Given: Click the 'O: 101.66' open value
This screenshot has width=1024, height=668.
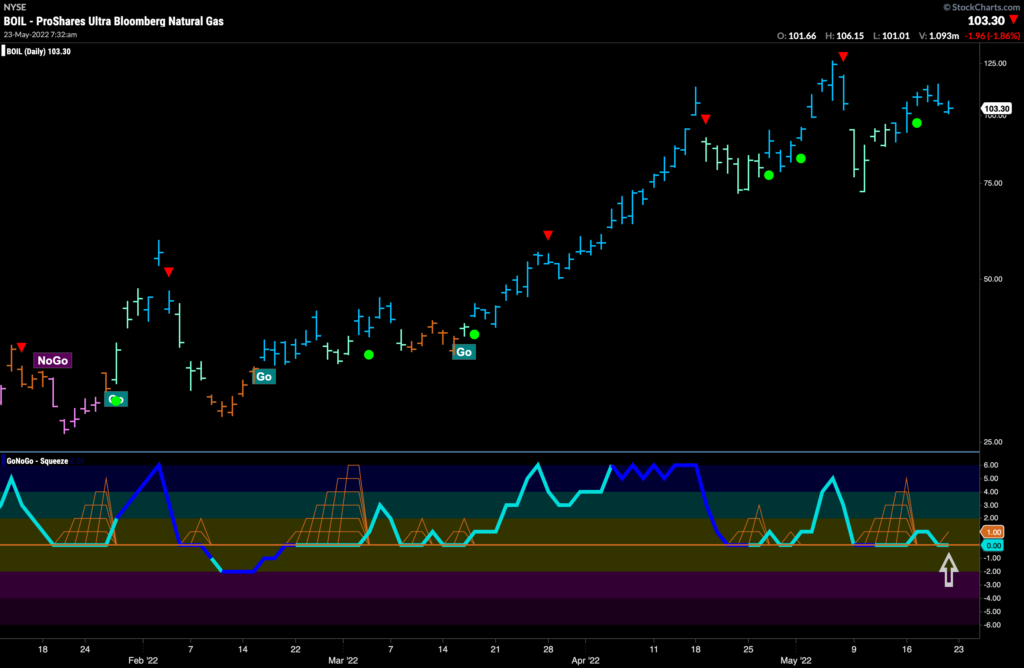Looking at the screenshot, I should 796,36.
